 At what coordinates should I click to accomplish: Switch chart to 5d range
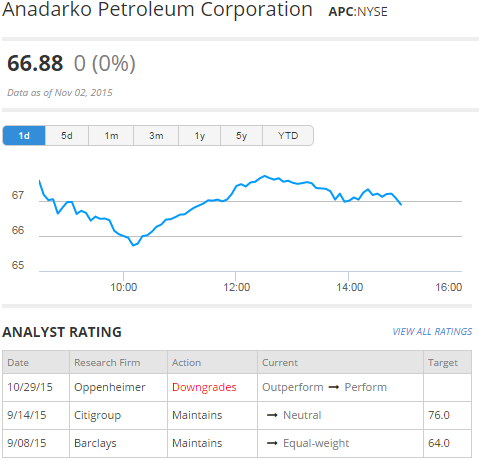[67, 136]
